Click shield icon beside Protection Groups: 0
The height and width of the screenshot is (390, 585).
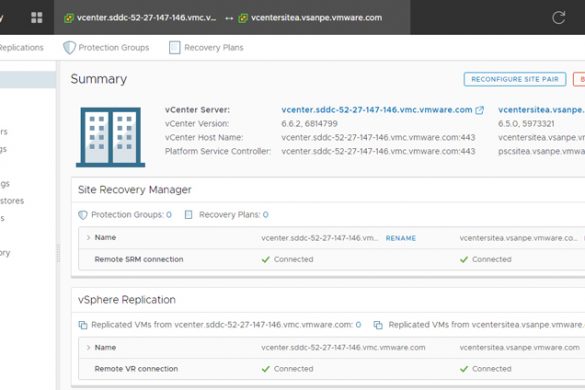pyautogui.click(x=82, y=215)
